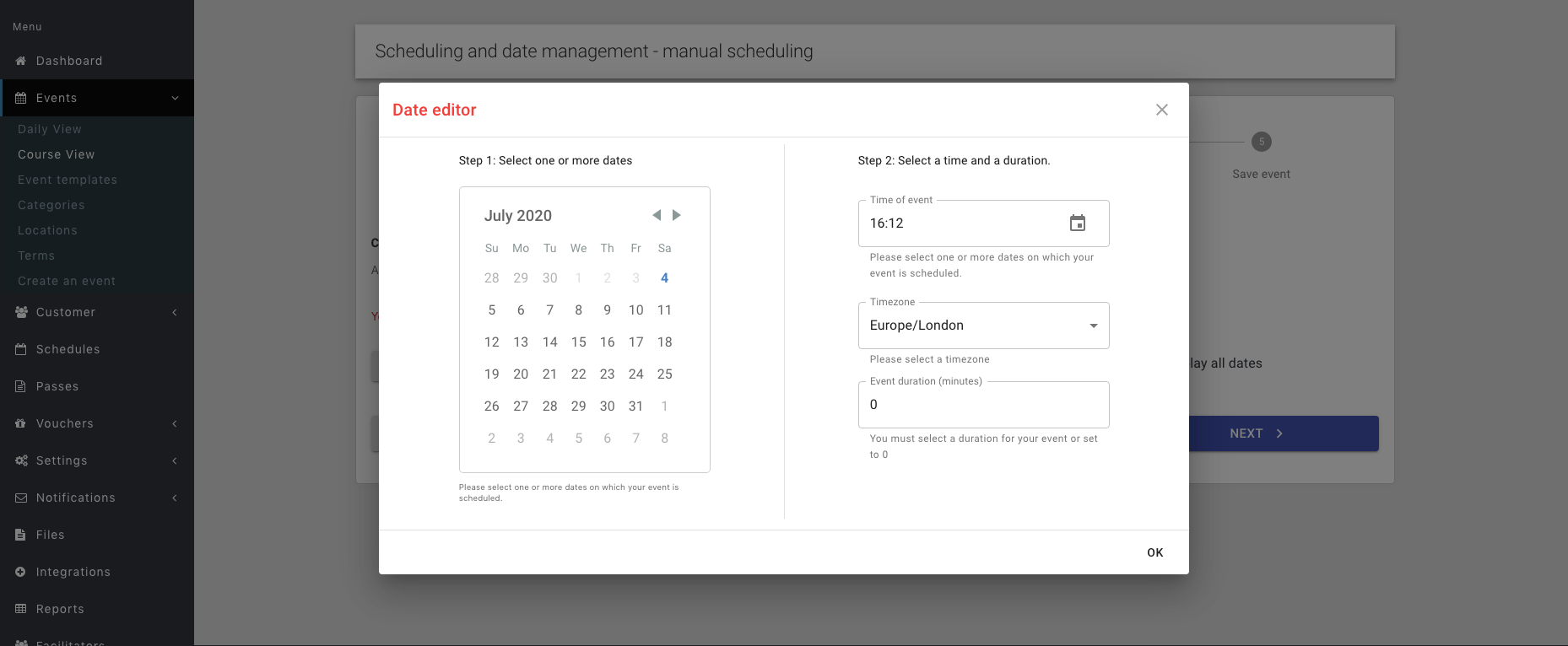Open Course View in sidebar
The height and width of the screenshot is (646, 1568).
[x=57, y=154]
